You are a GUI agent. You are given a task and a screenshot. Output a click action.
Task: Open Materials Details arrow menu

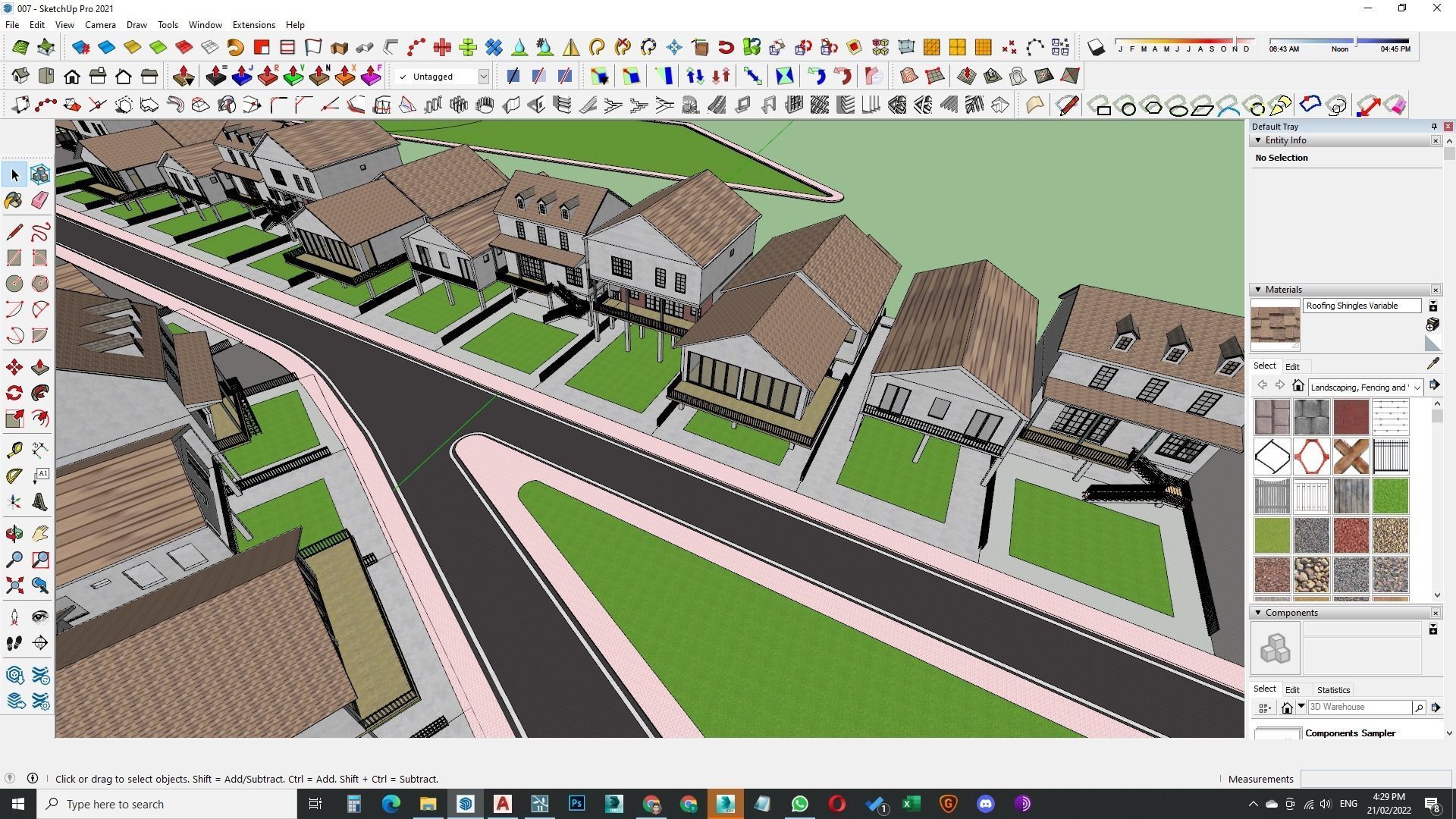click(x=1434, y=385)
